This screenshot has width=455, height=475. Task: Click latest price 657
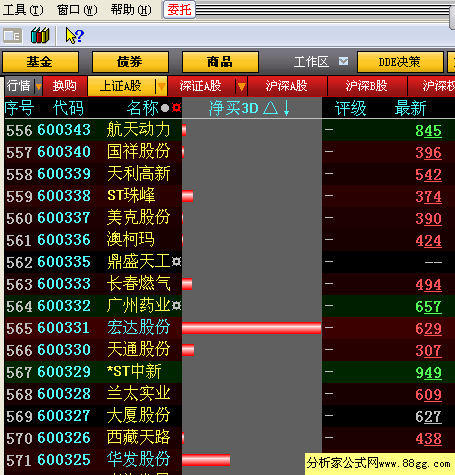(428, 307)
